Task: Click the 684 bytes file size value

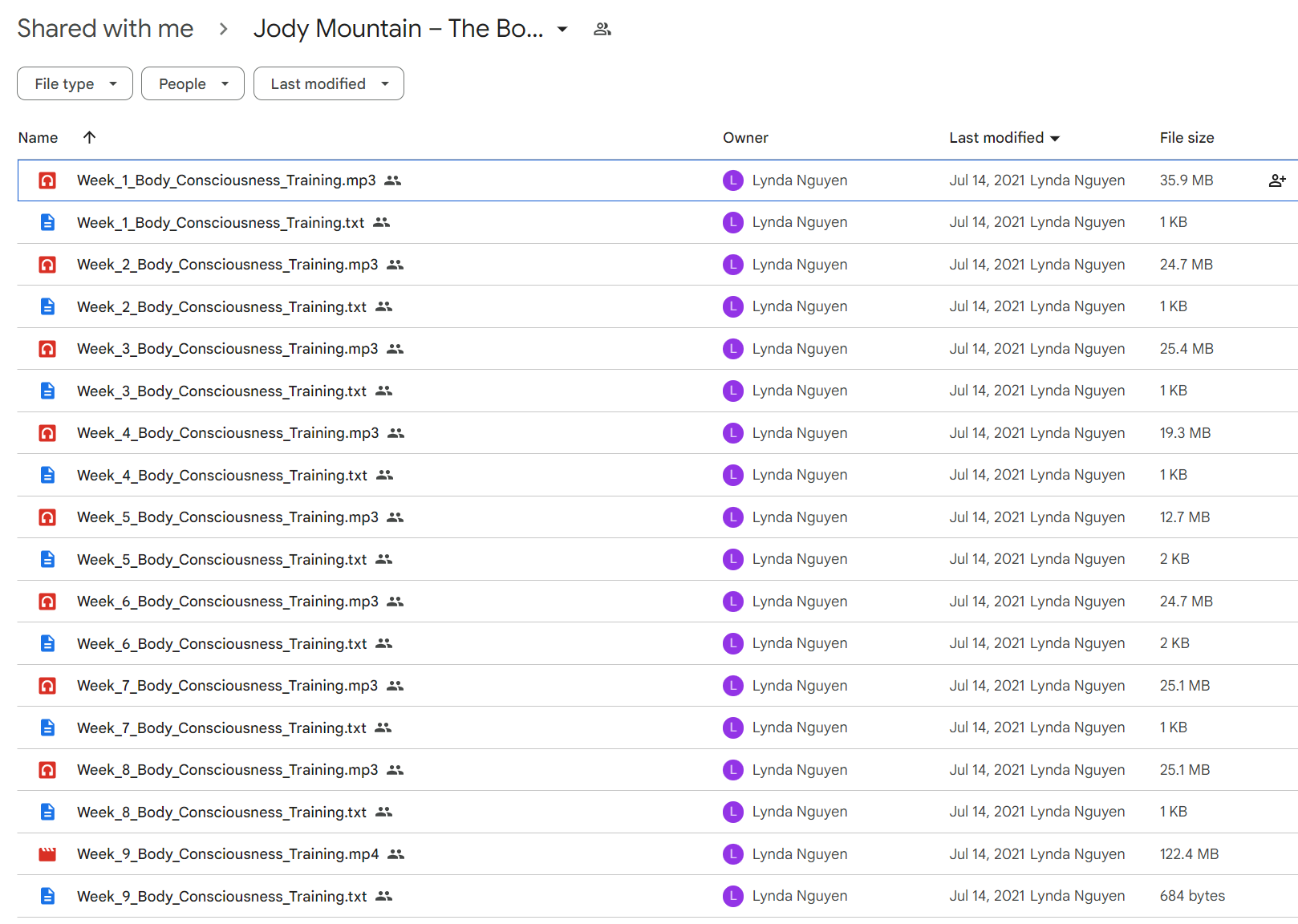Action: click(1192, 896)
